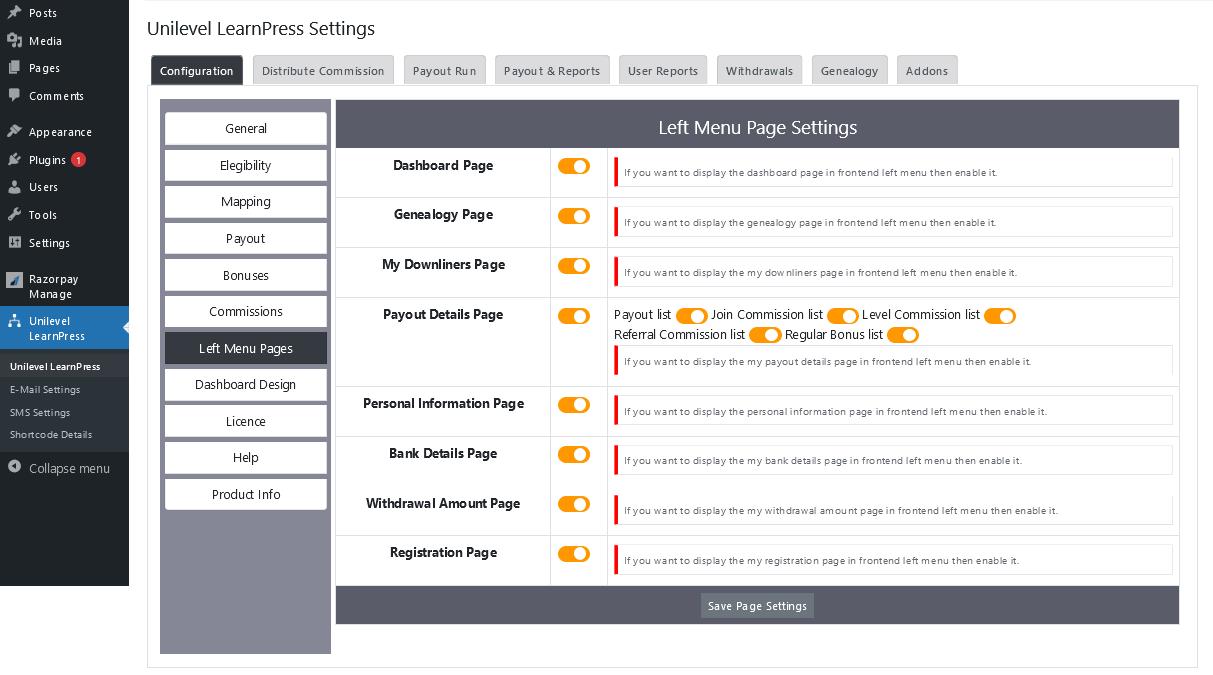The height and width of the screenshot is (675, 1213).
Task: Toggle off the Dashboard Page switch
Action: click(574, 167)
